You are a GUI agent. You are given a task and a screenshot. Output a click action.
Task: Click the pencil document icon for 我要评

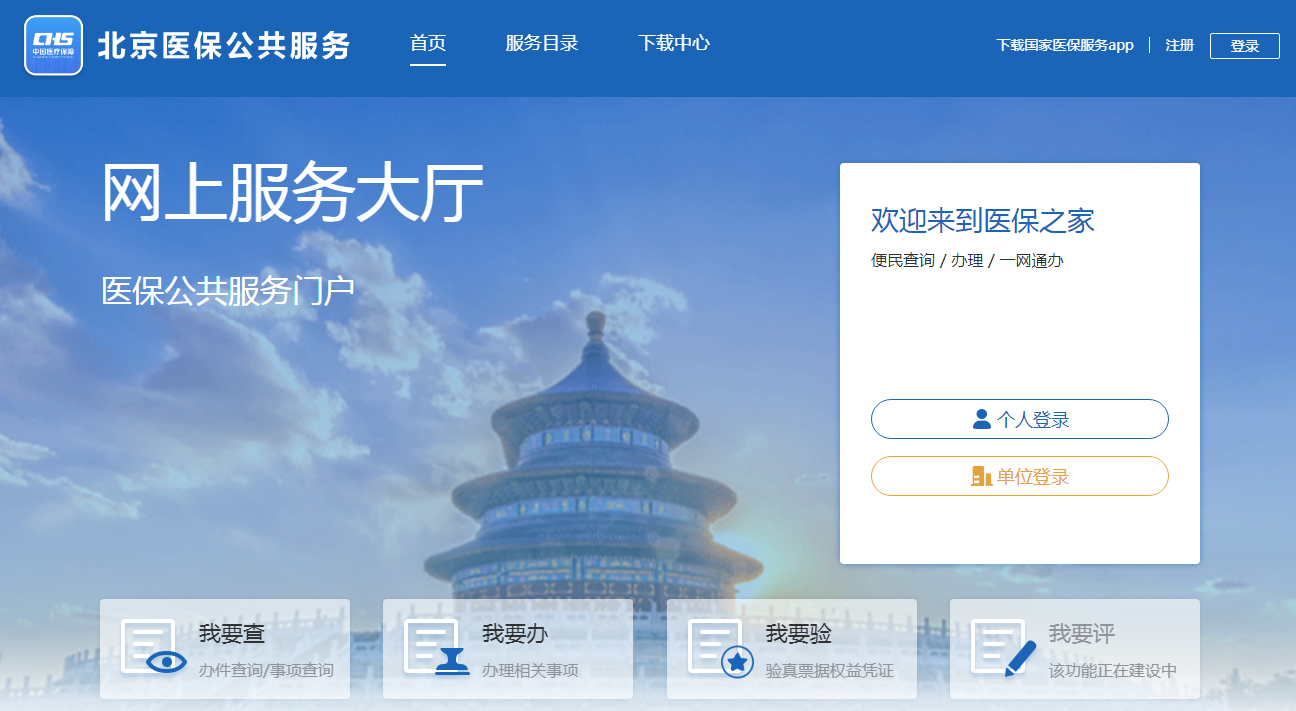[x=1004, y=648]
